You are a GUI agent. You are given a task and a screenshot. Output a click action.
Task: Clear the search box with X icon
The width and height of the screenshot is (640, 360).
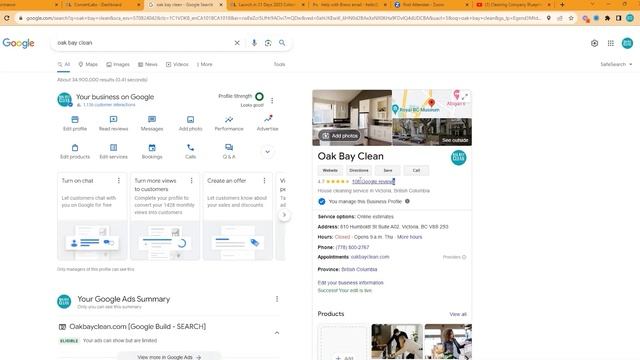coord(237,43)
